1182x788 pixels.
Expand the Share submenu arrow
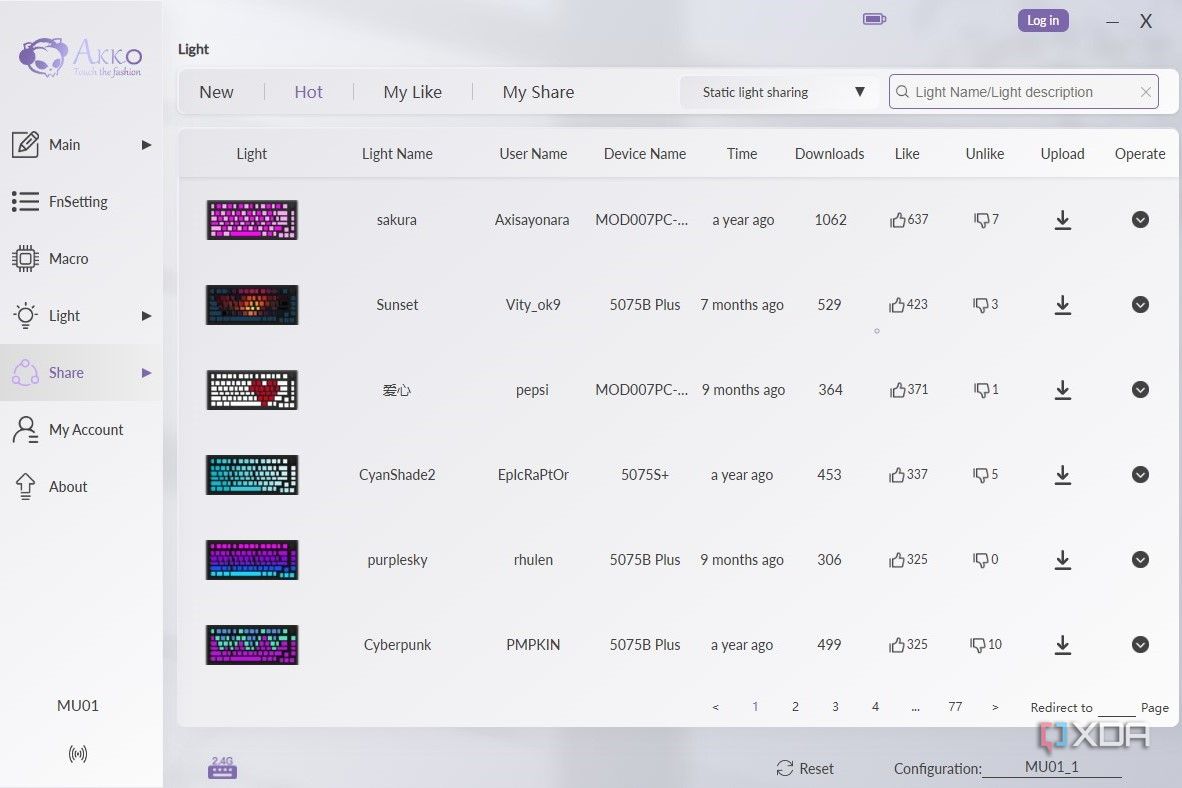(x=146, y=373)
